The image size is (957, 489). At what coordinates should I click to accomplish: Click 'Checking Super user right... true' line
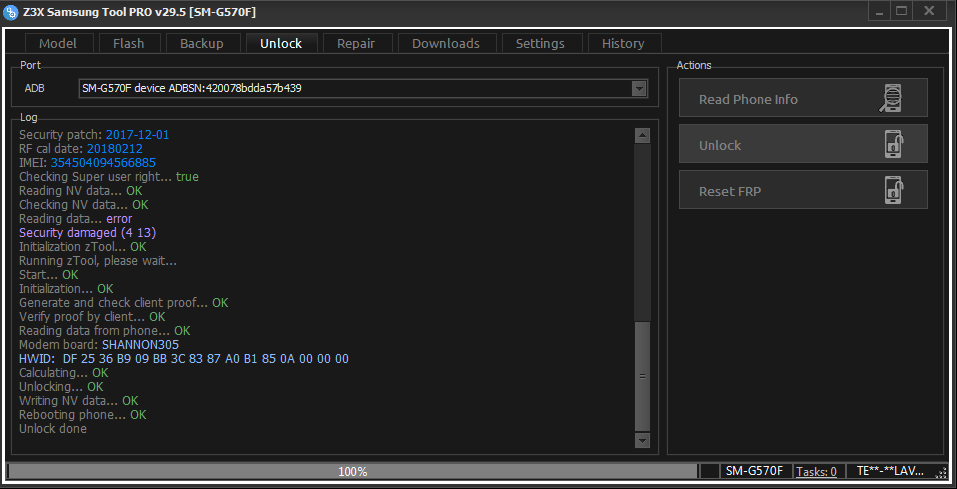(109, 176)
